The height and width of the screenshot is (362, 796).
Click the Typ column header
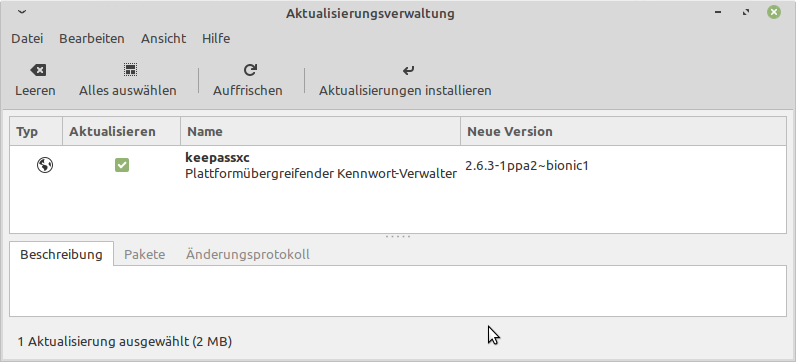coord(36,131)
